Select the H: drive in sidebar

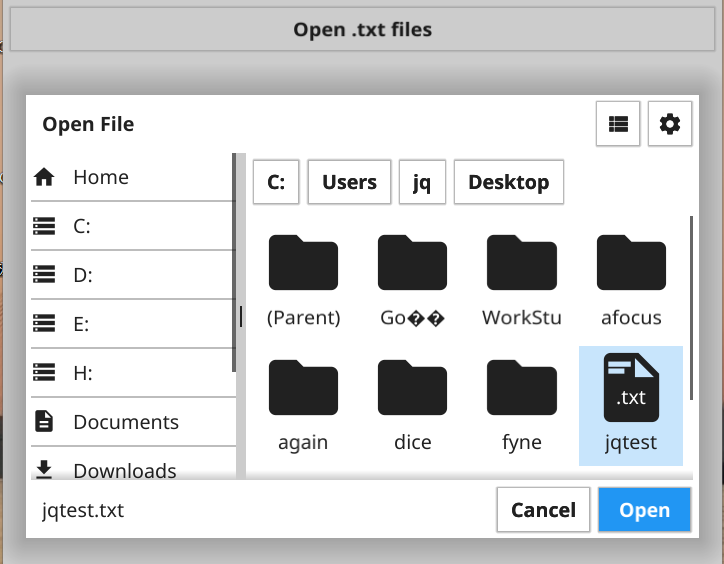82,373
